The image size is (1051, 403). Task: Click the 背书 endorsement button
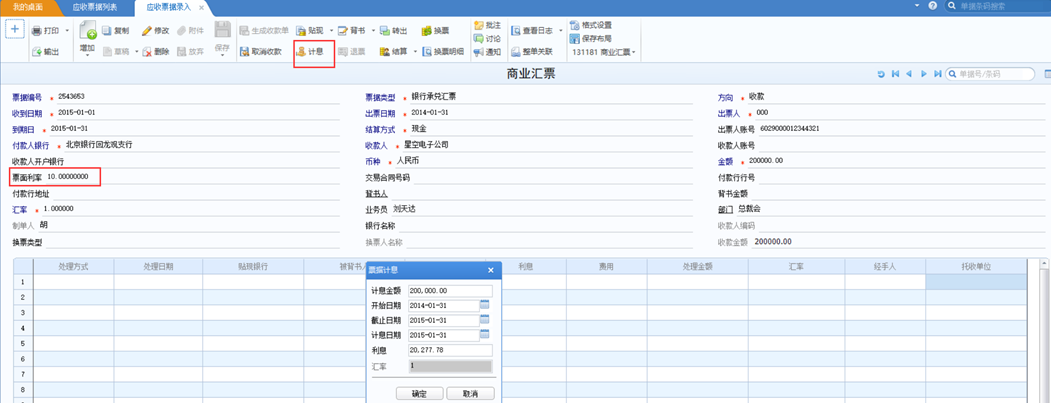point(353,31)
